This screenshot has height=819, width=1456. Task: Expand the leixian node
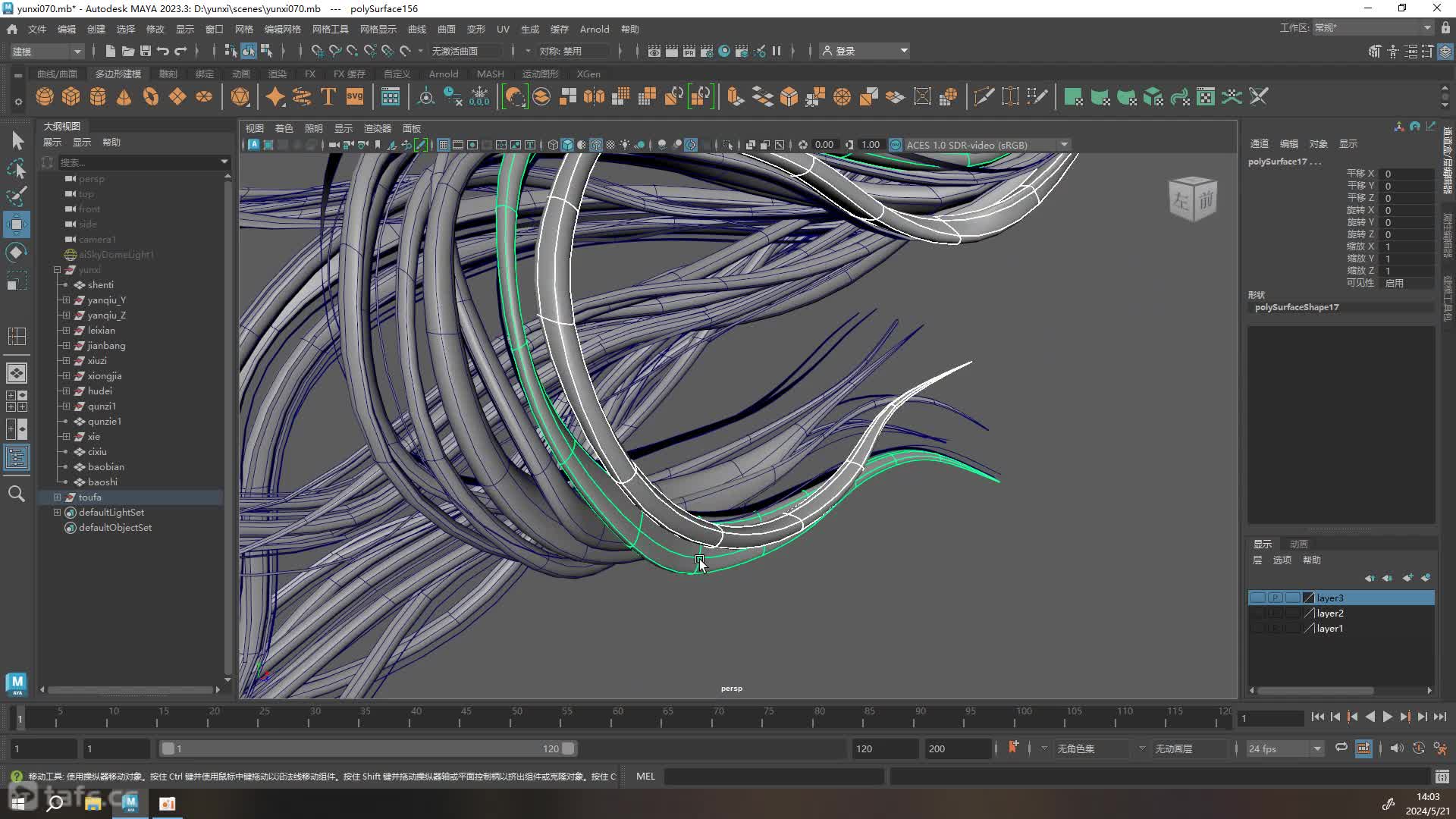(66, 330)
